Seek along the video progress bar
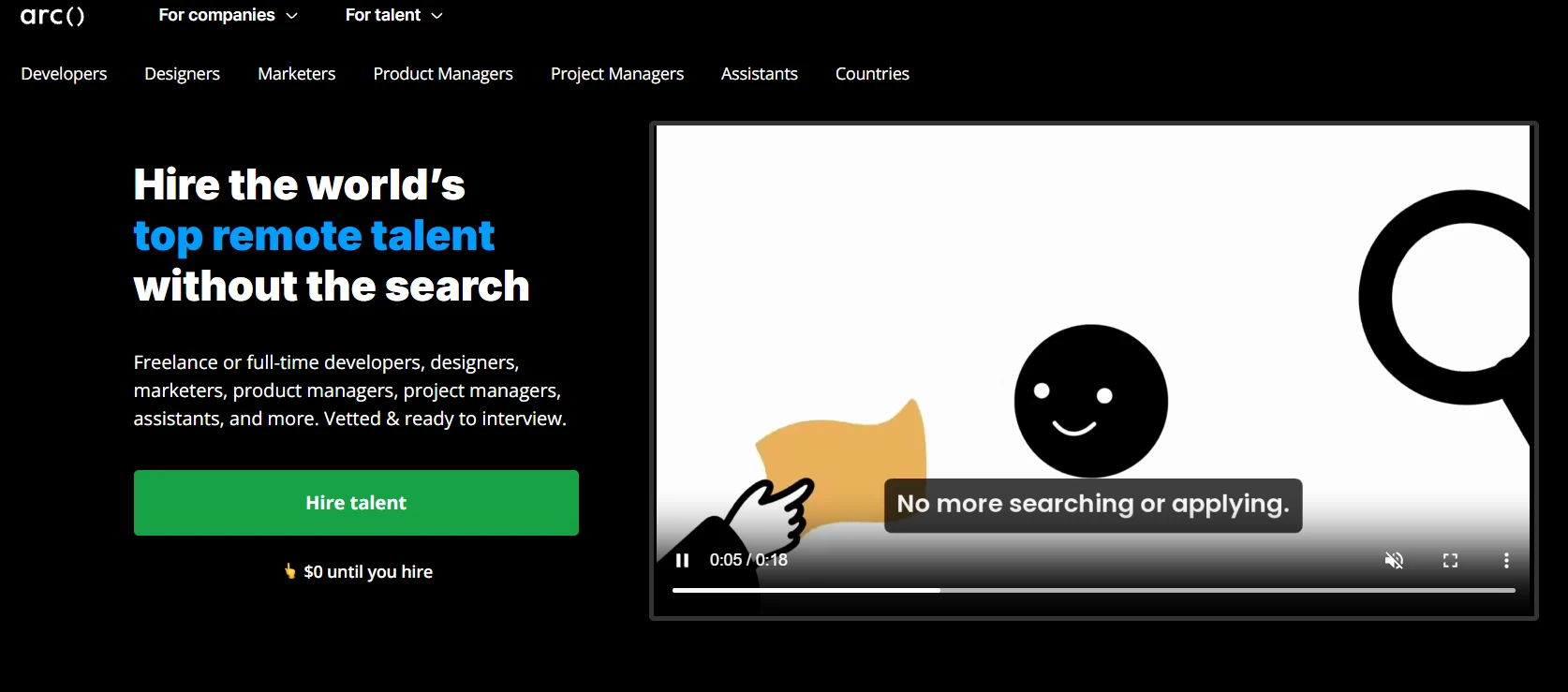 click(x=1093, y=590)
